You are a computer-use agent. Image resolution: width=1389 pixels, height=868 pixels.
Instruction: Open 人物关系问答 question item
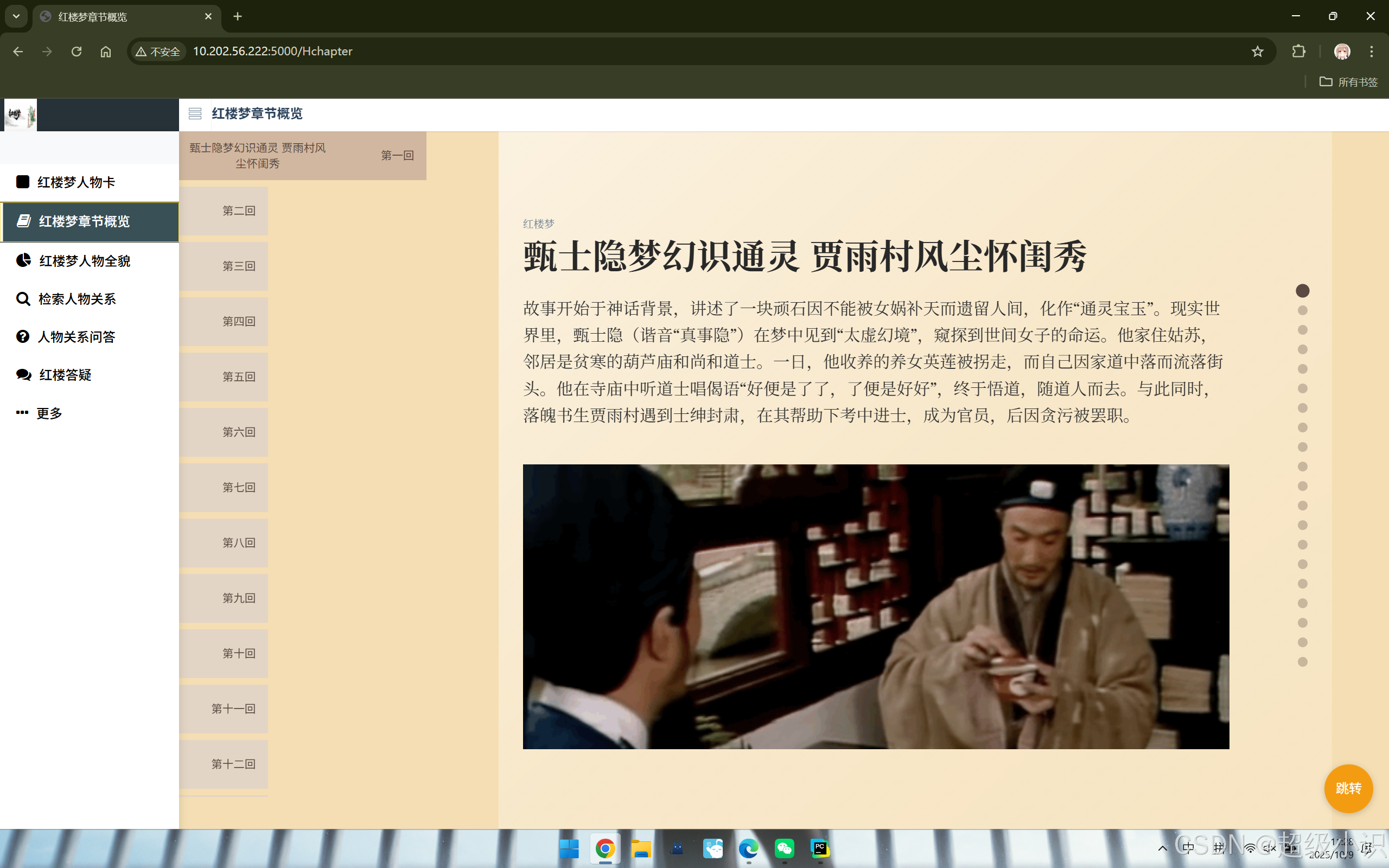pos(76,337)
